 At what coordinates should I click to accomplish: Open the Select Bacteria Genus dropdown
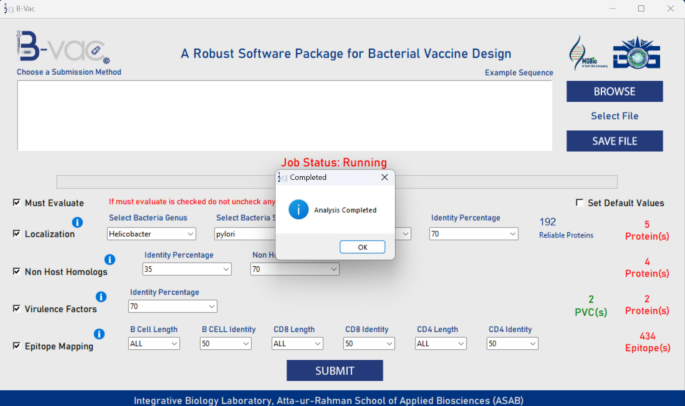151,234
